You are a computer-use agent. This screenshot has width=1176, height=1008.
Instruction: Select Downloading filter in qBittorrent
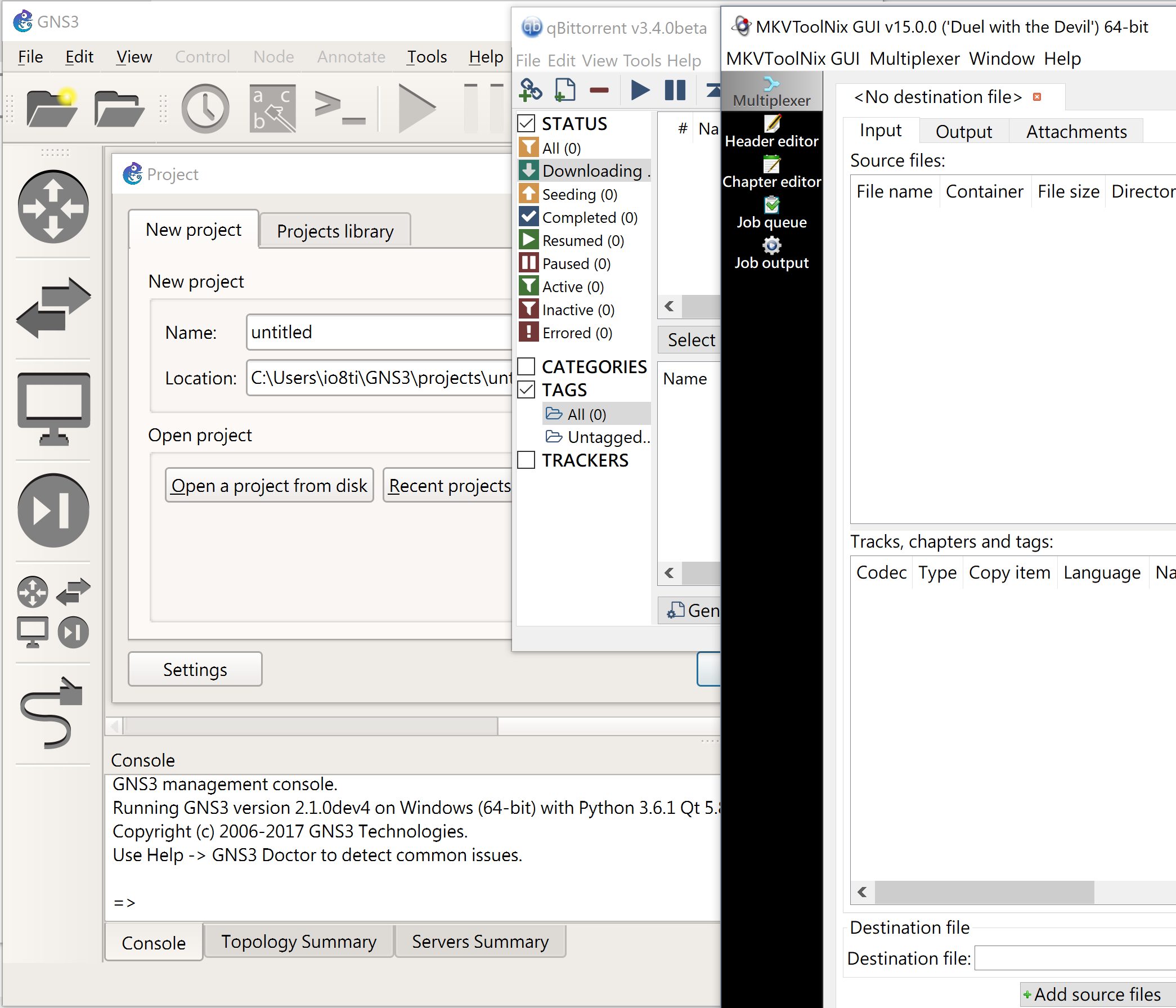[584, 171]
